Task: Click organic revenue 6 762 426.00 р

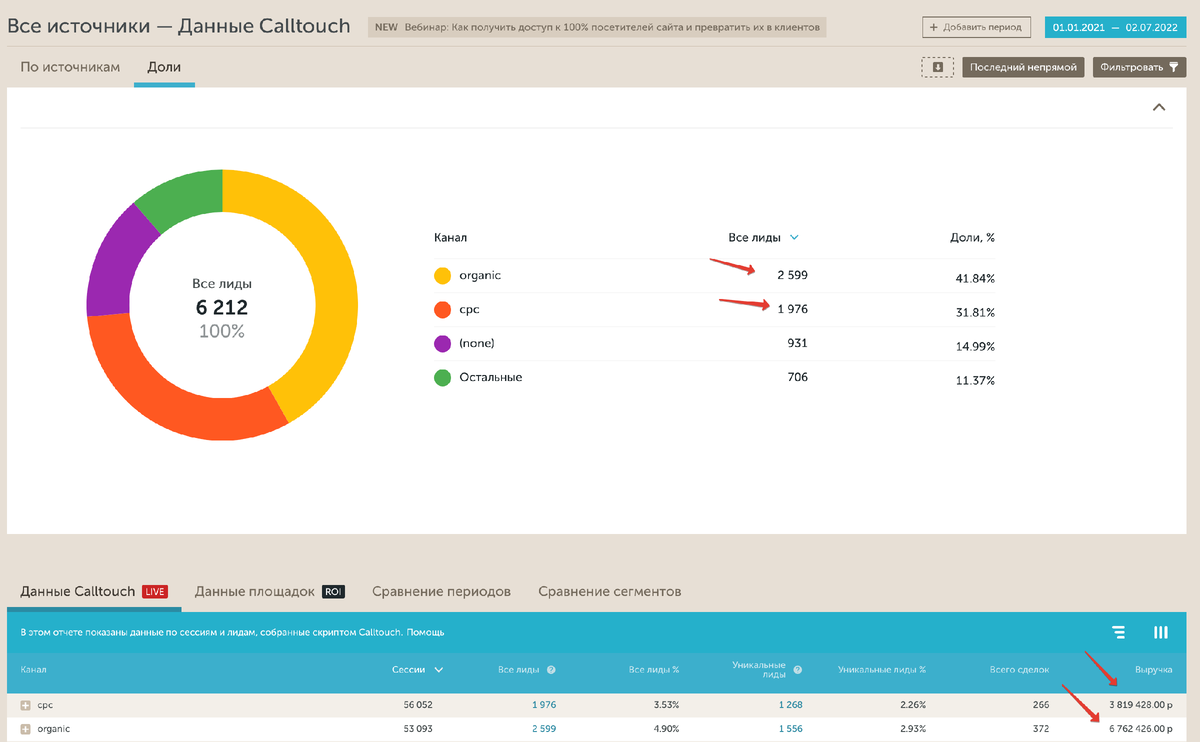Action: (1140, 729)
